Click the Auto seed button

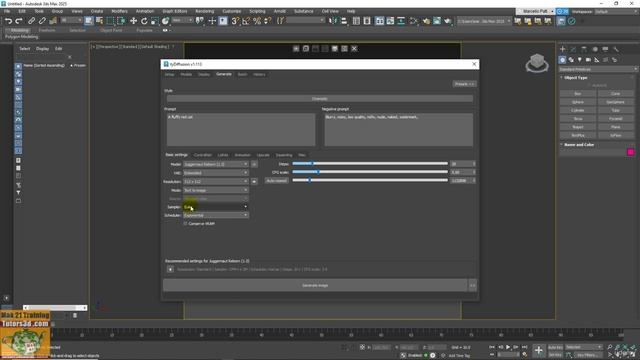point(277,180)
